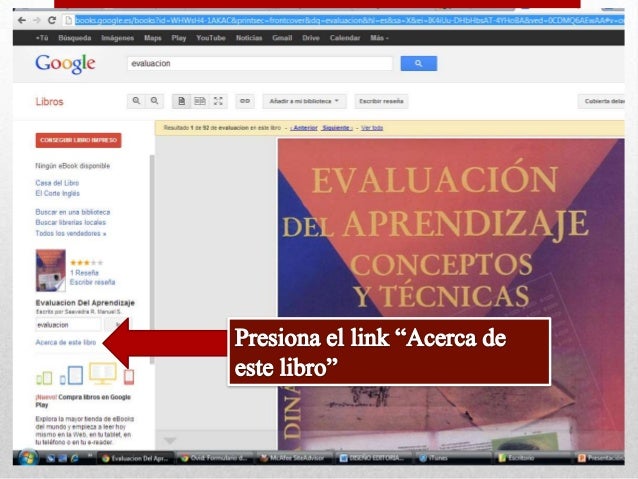Screen dimensions: 638x479
Task: Go to Siguiente search result
Action: click(x=337, y=128)
